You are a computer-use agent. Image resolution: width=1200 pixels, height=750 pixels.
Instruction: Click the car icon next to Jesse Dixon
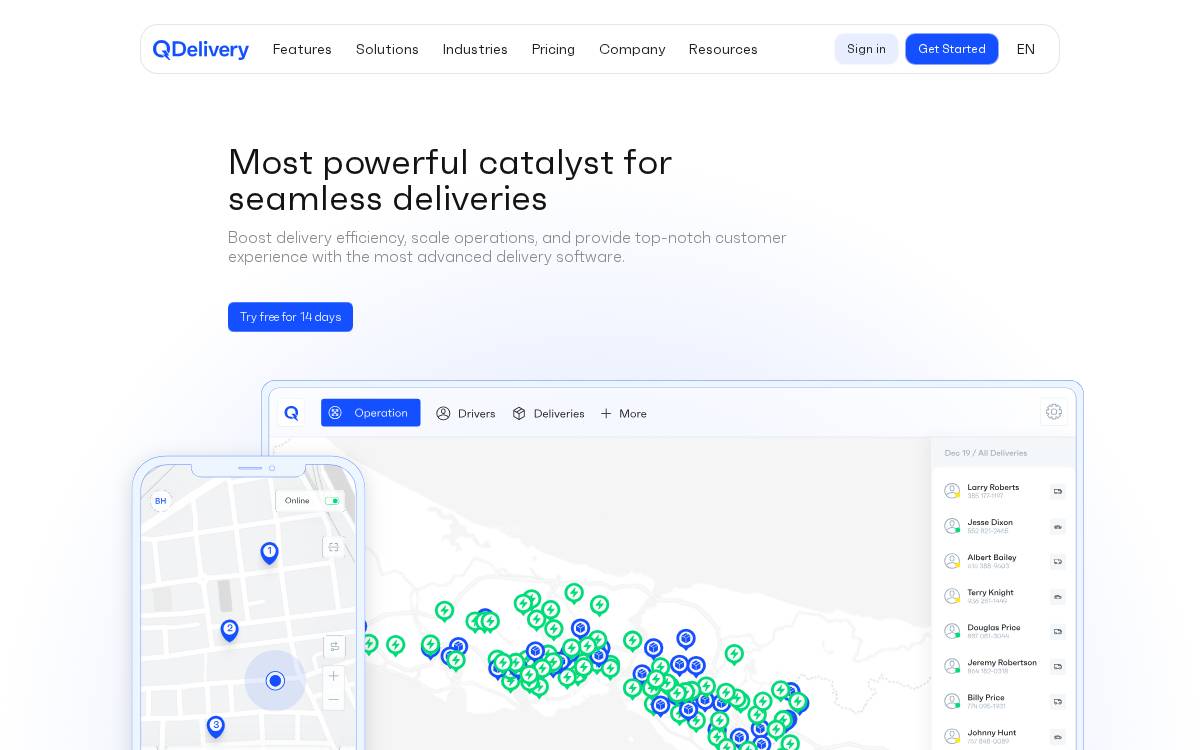click(1057, 527)
